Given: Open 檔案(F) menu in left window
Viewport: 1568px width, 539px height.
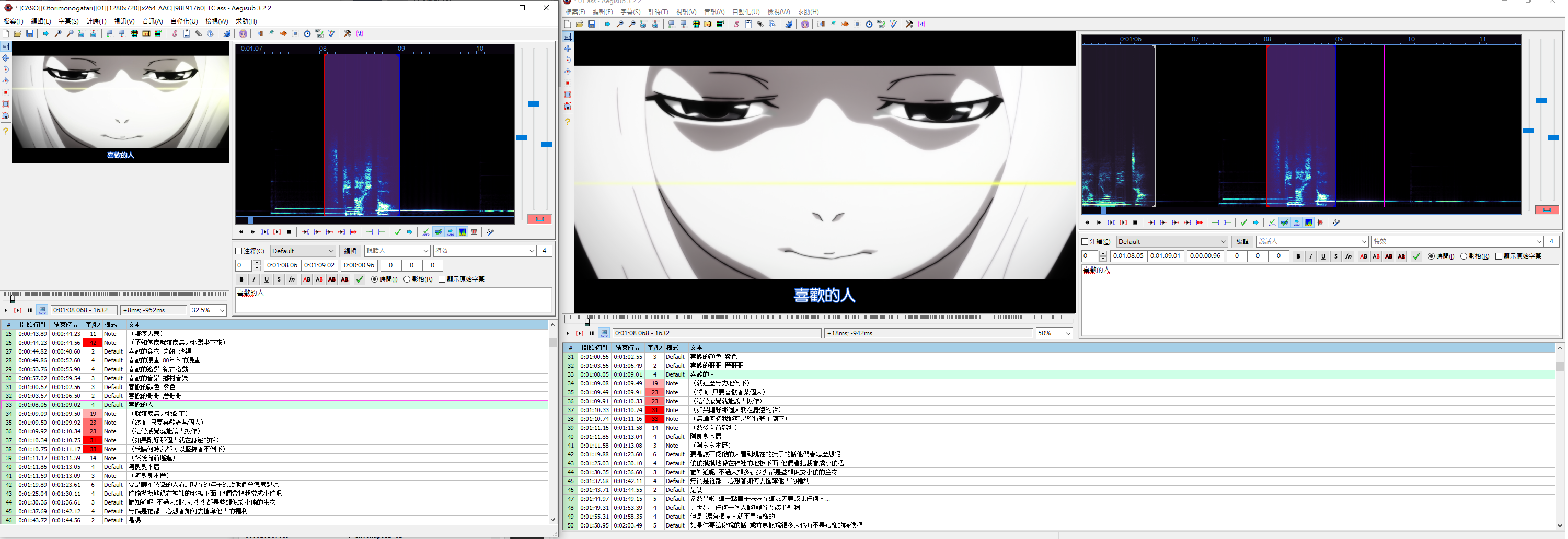Looking at the screenshot, I should coord(14,21).
